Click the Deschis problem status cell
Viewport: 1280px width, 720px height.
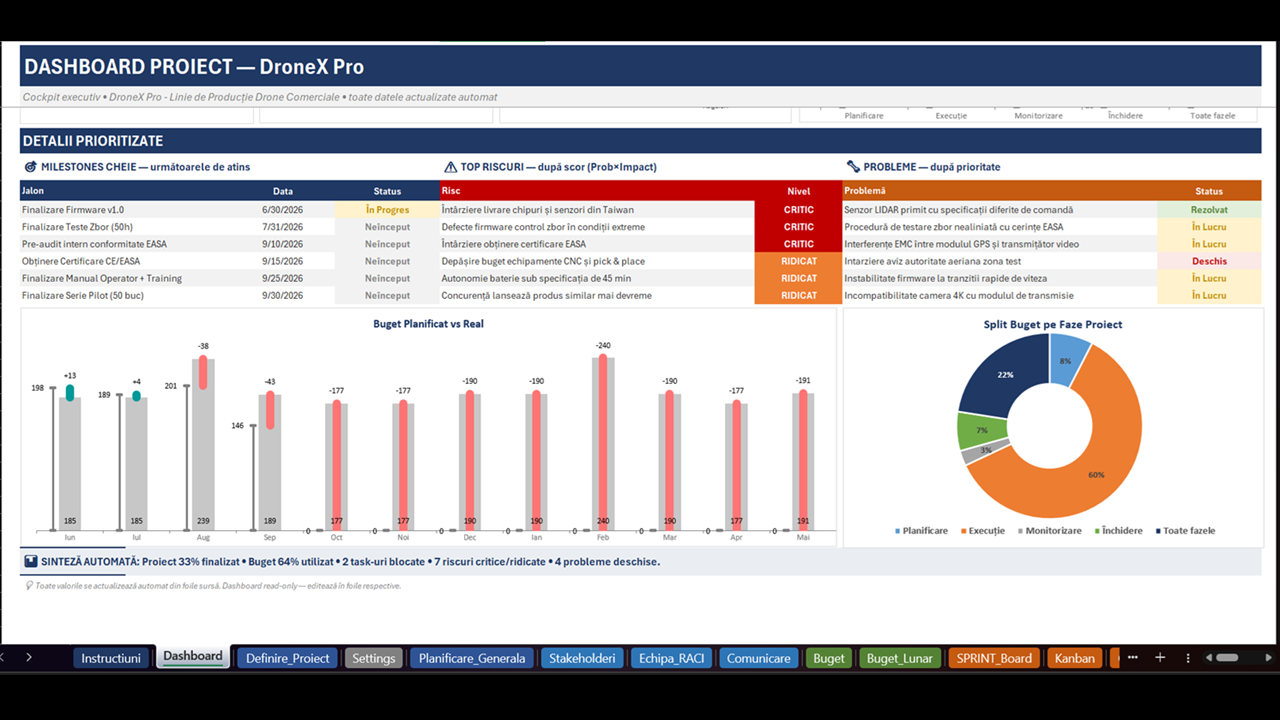[x=1209, y=261]
